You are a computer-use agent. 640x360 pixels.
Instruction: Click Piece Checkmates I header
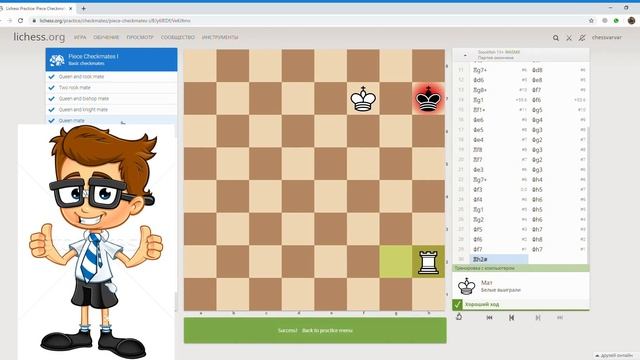(x=111, y=60)
